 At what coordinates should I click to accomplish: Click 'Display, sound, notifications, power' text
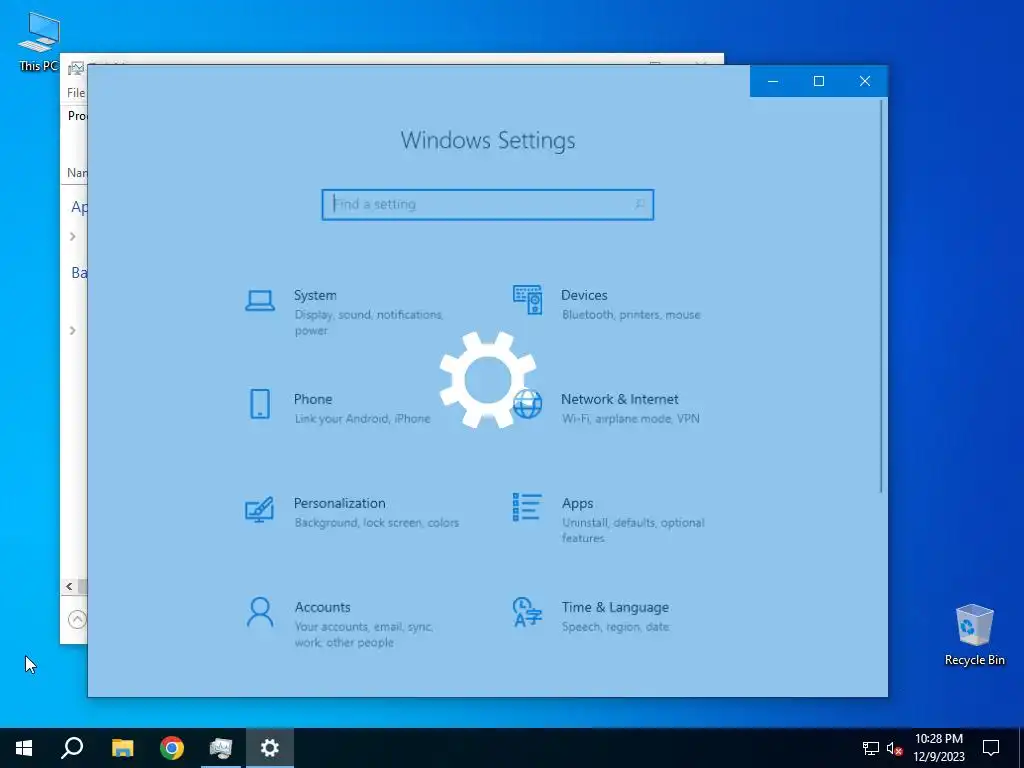coord(368,323)
